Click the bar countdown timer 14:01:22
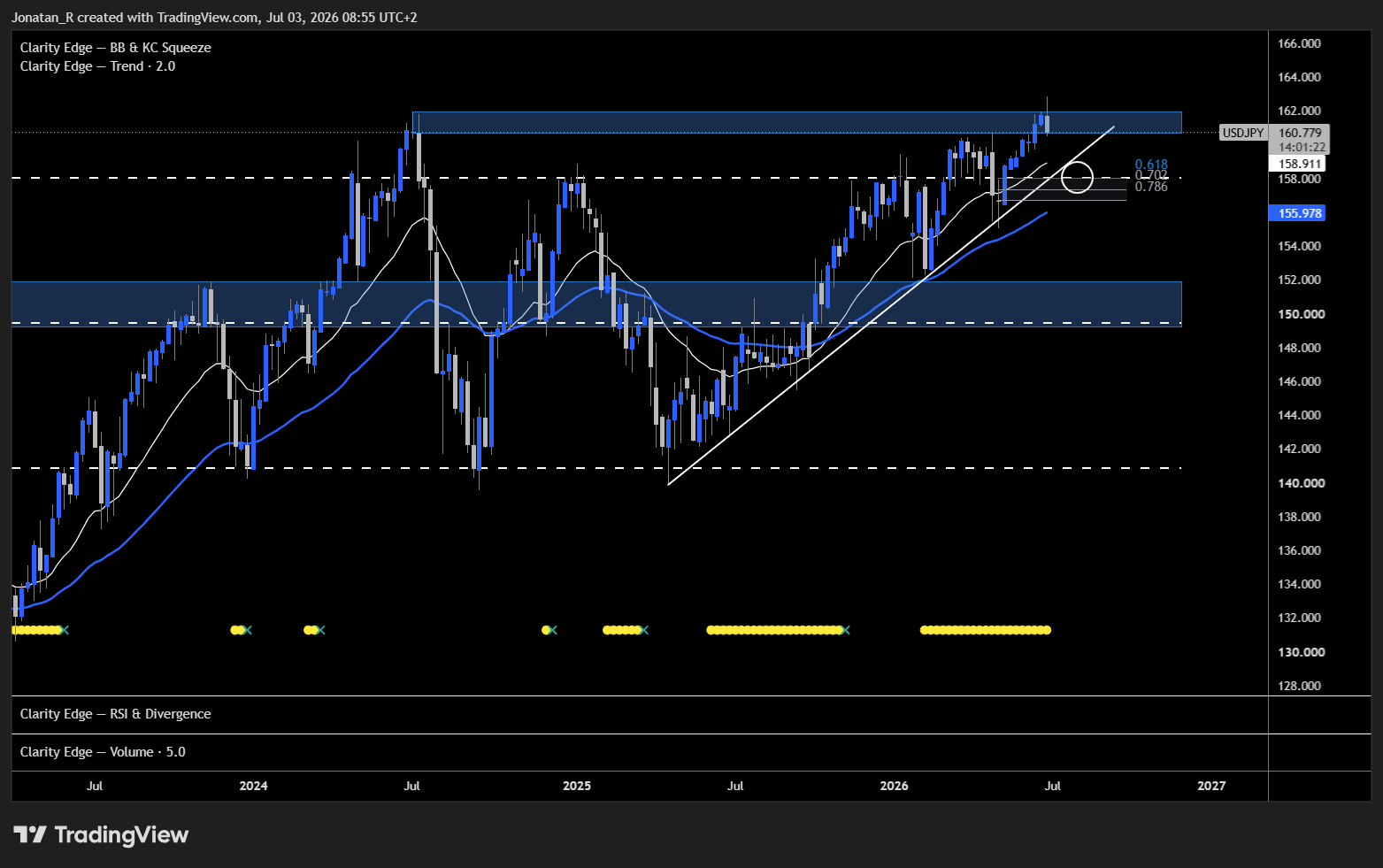The height and width of the screenshot is (868, 1383). (x=1302, y=147)
